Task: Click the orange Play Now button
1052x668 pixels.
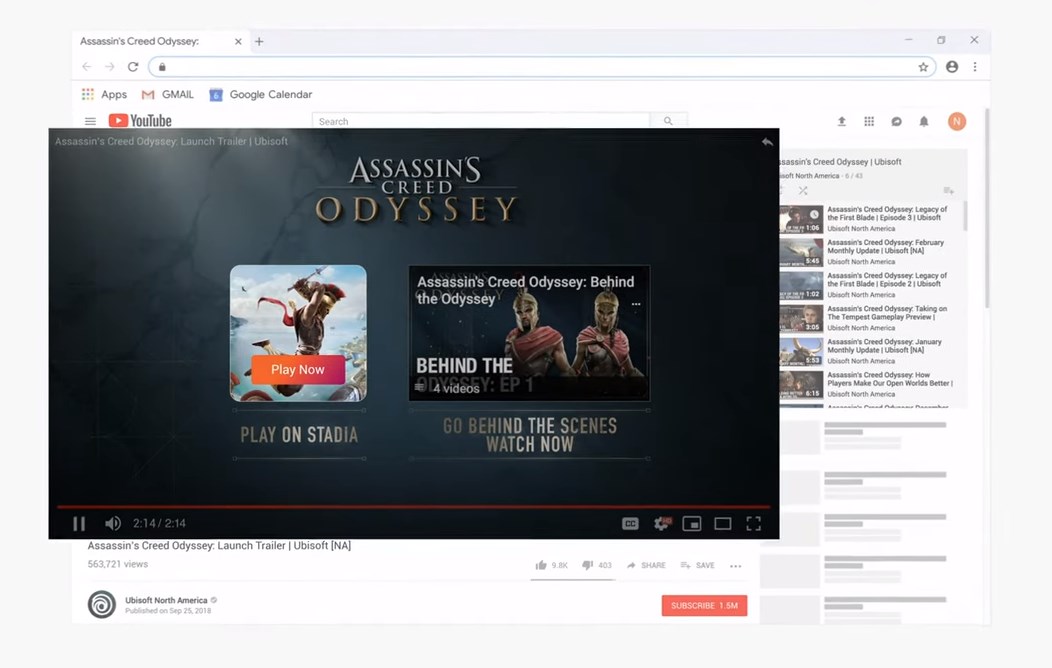Action: pos(298,370)
